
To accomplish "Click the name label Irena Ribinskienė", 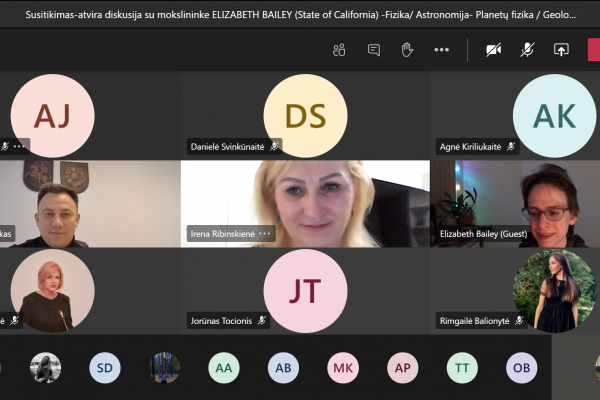I will (x=223, y=233).
